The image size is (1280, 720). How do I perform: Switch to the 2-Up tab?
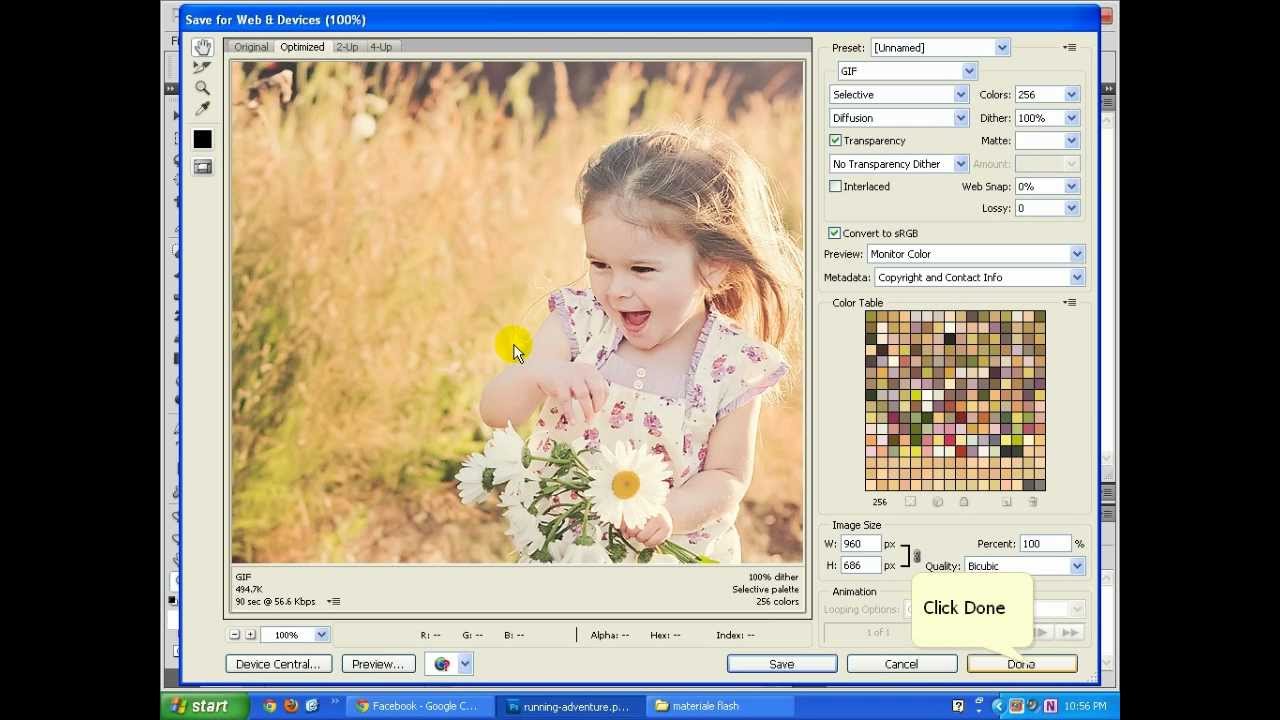click(x=347, y=47)
